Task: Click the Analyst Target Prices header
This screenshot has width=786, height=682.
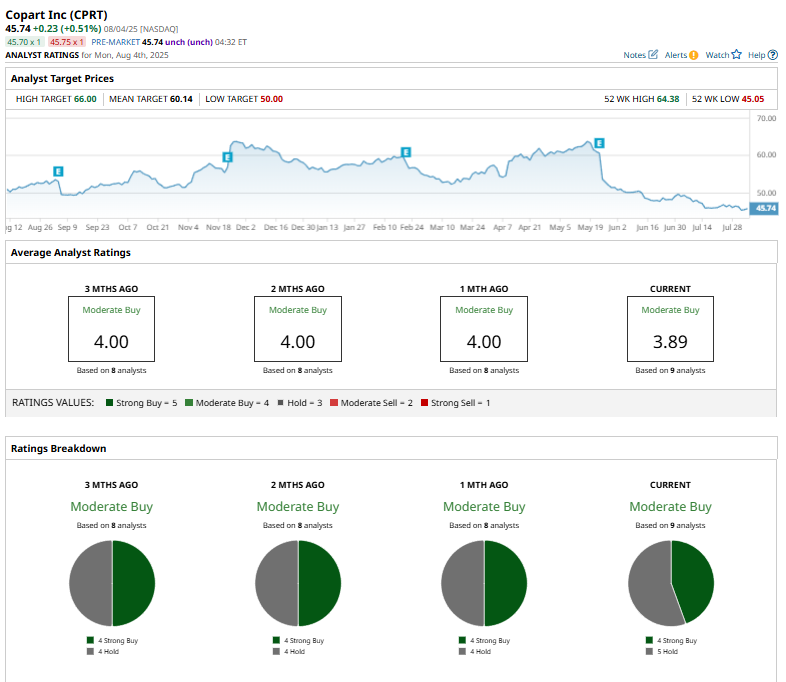Action: 62,79
